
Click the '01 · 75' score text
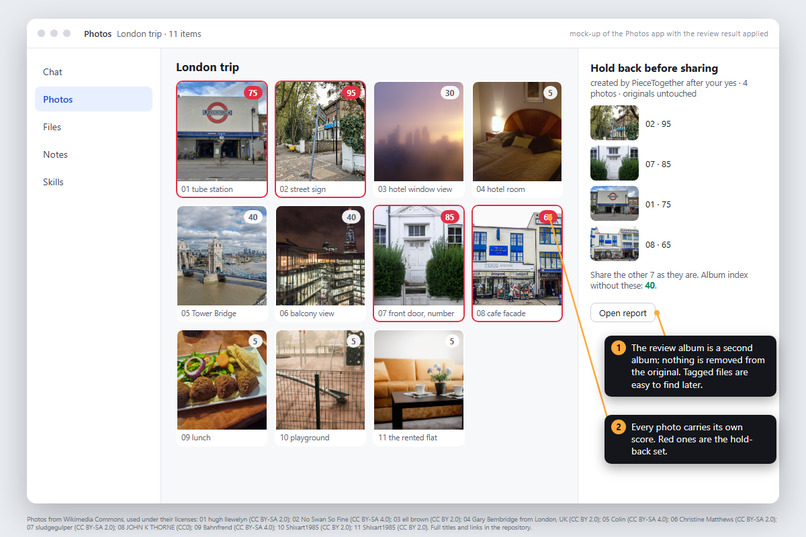[658, 204]
